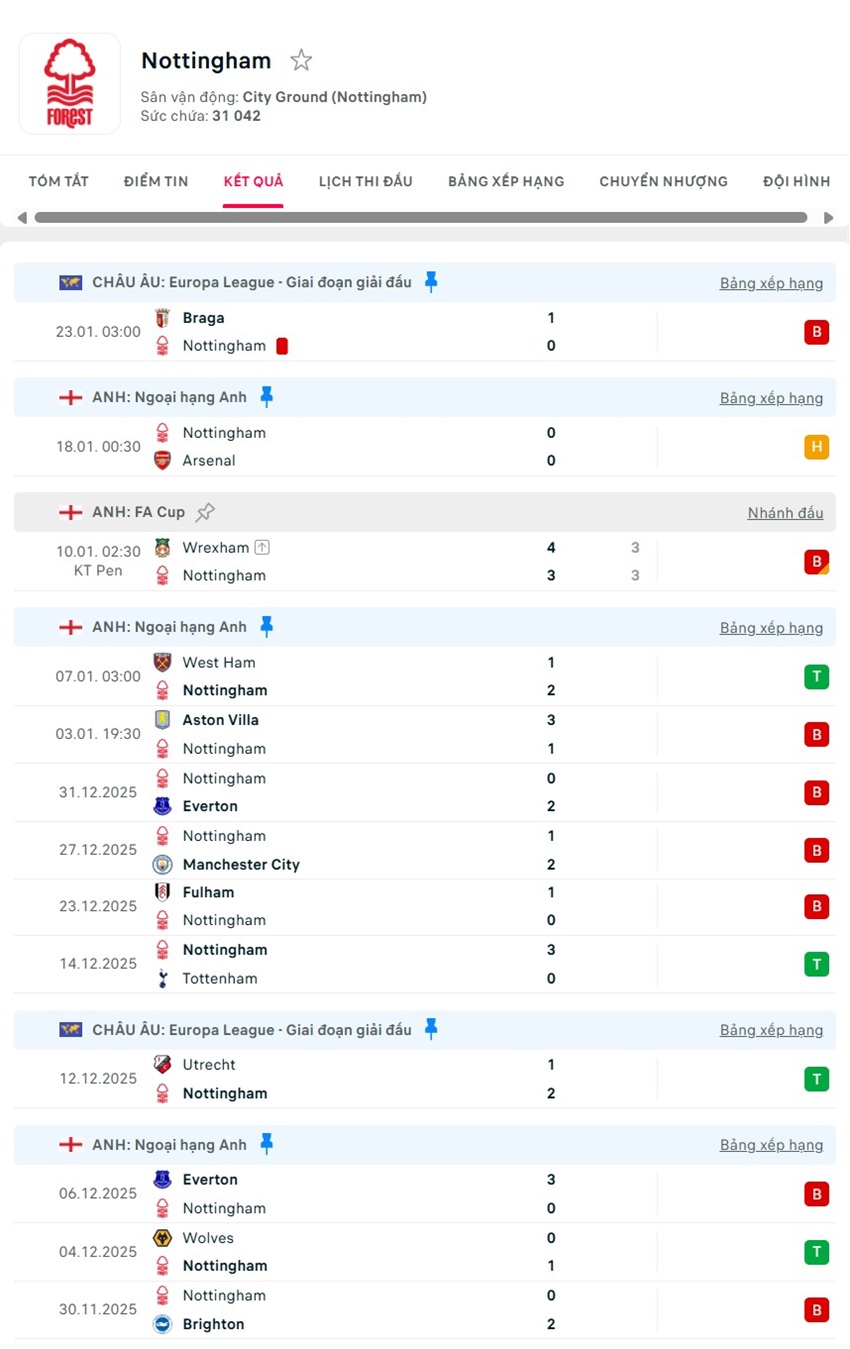Toggle the star to favorite Nottingham
The image size is (850, 1349).
click(x=301, y=60)
